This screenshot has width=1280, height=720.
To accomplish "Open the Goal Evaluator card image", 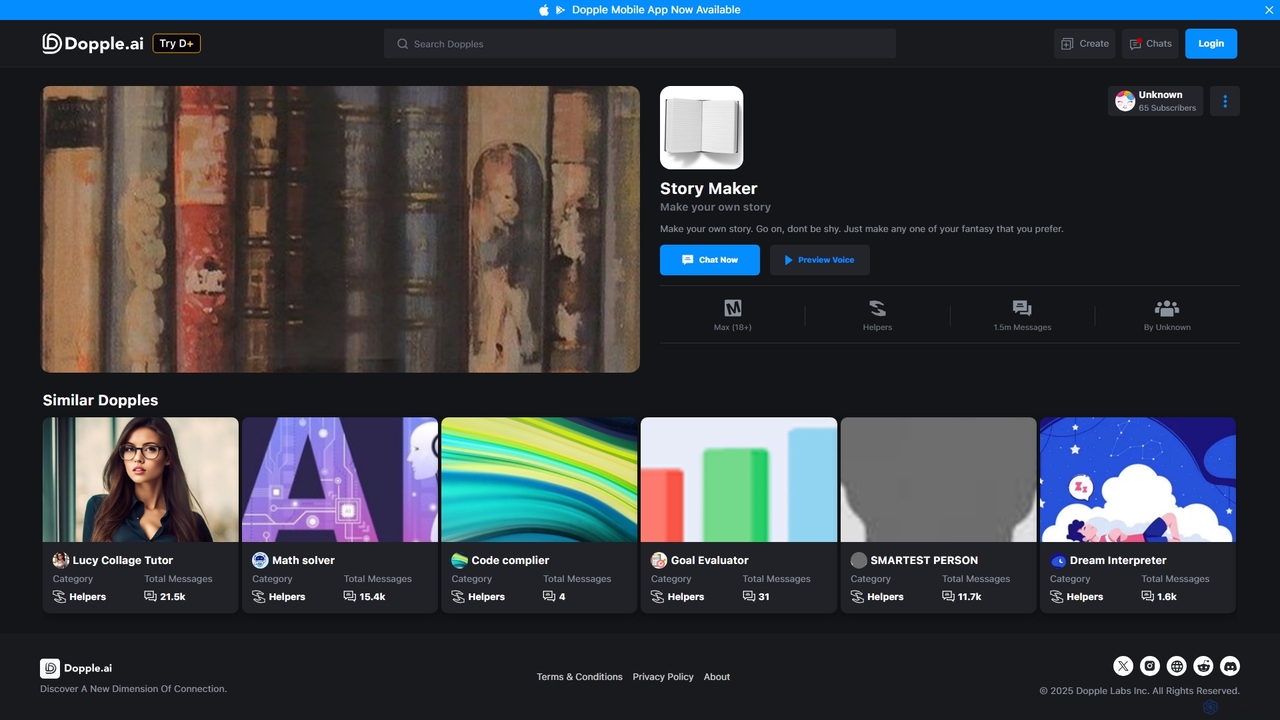I will click(739, 480).
